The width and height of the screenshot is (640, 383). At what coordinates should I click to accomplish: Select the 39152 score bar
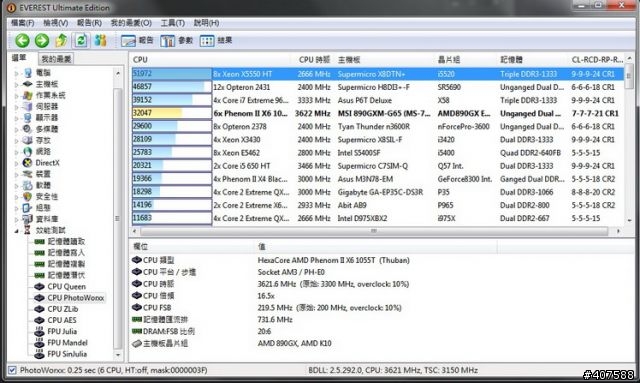[171, 100]
